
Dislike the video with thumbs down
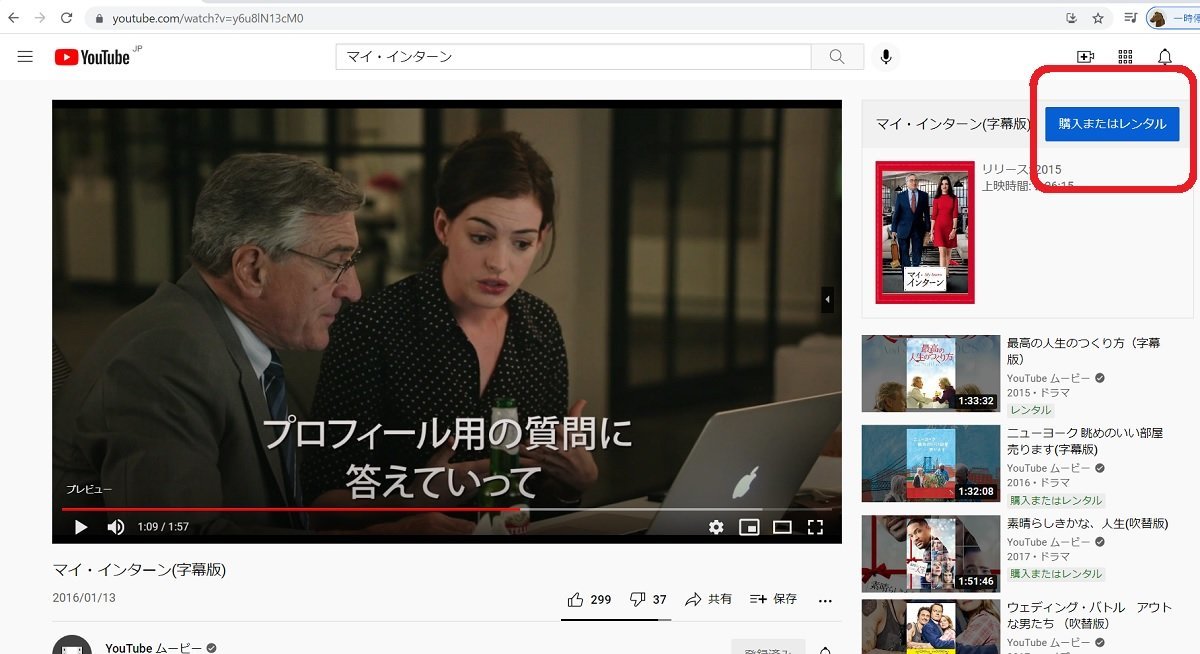tap(648, 599)
